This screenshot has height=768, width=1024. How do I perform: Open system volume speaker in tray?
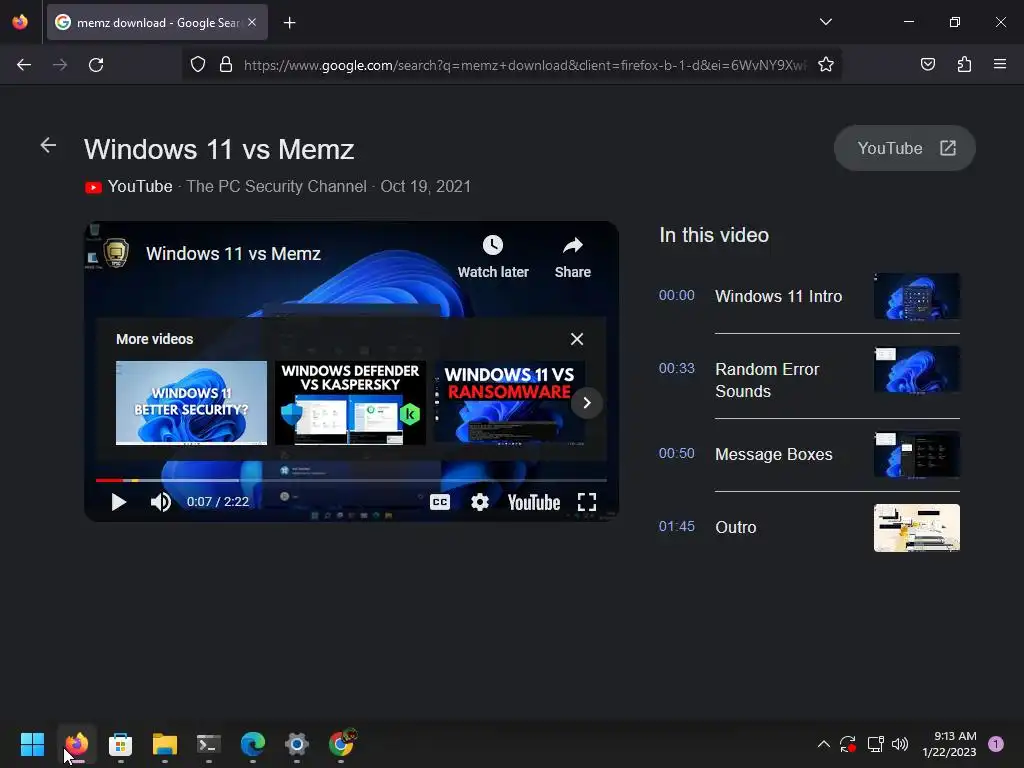(900, 744)
